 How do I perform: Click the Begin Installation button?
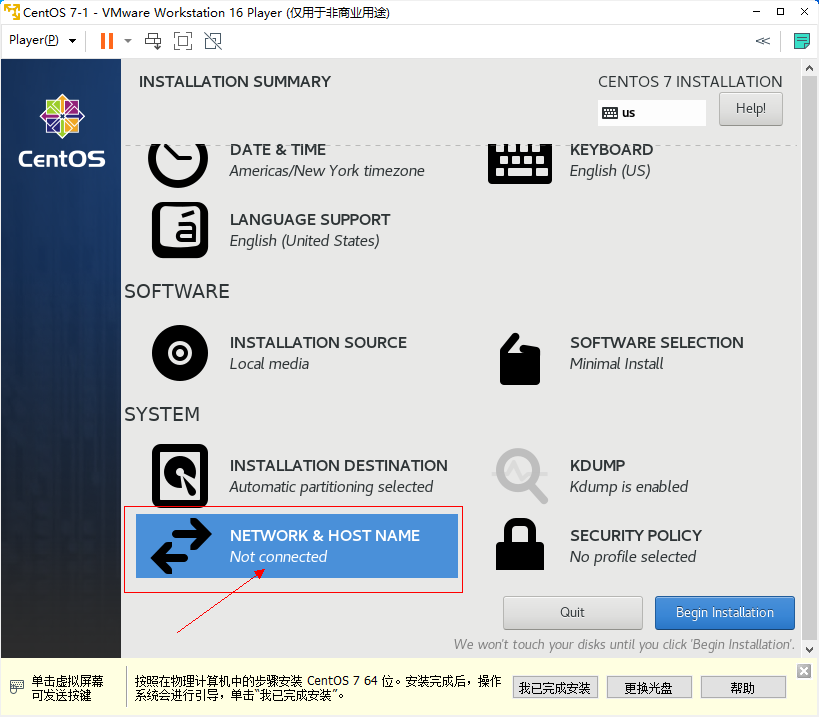coord(724,613)
